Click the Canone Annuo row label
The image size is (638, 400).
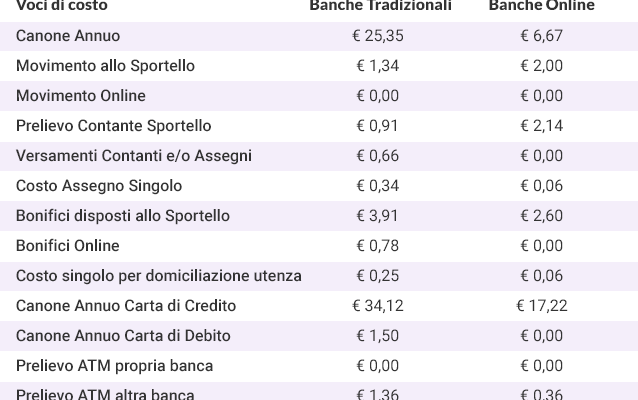[68, 36]
